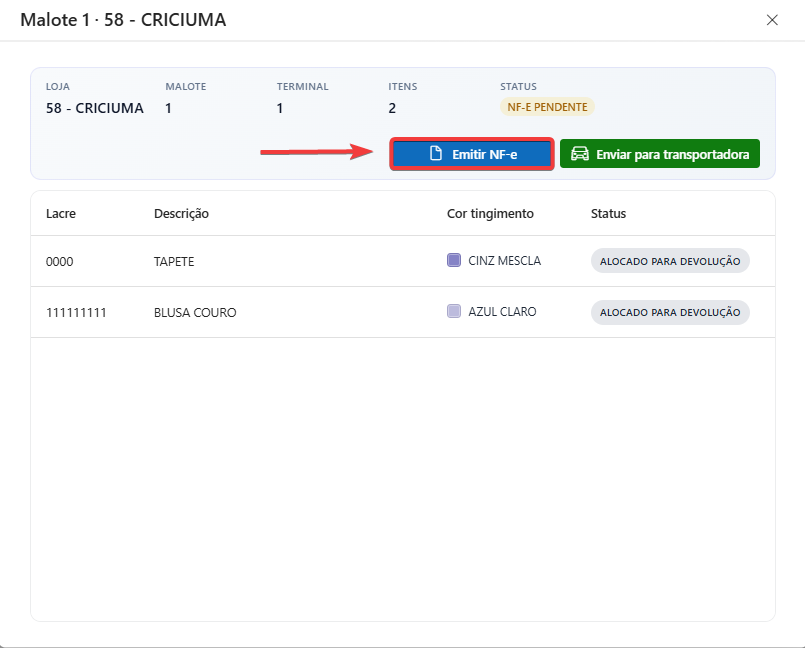Click the Descrição column header
Viewport: 805px width, 648px height.
(x=181, y=214)
